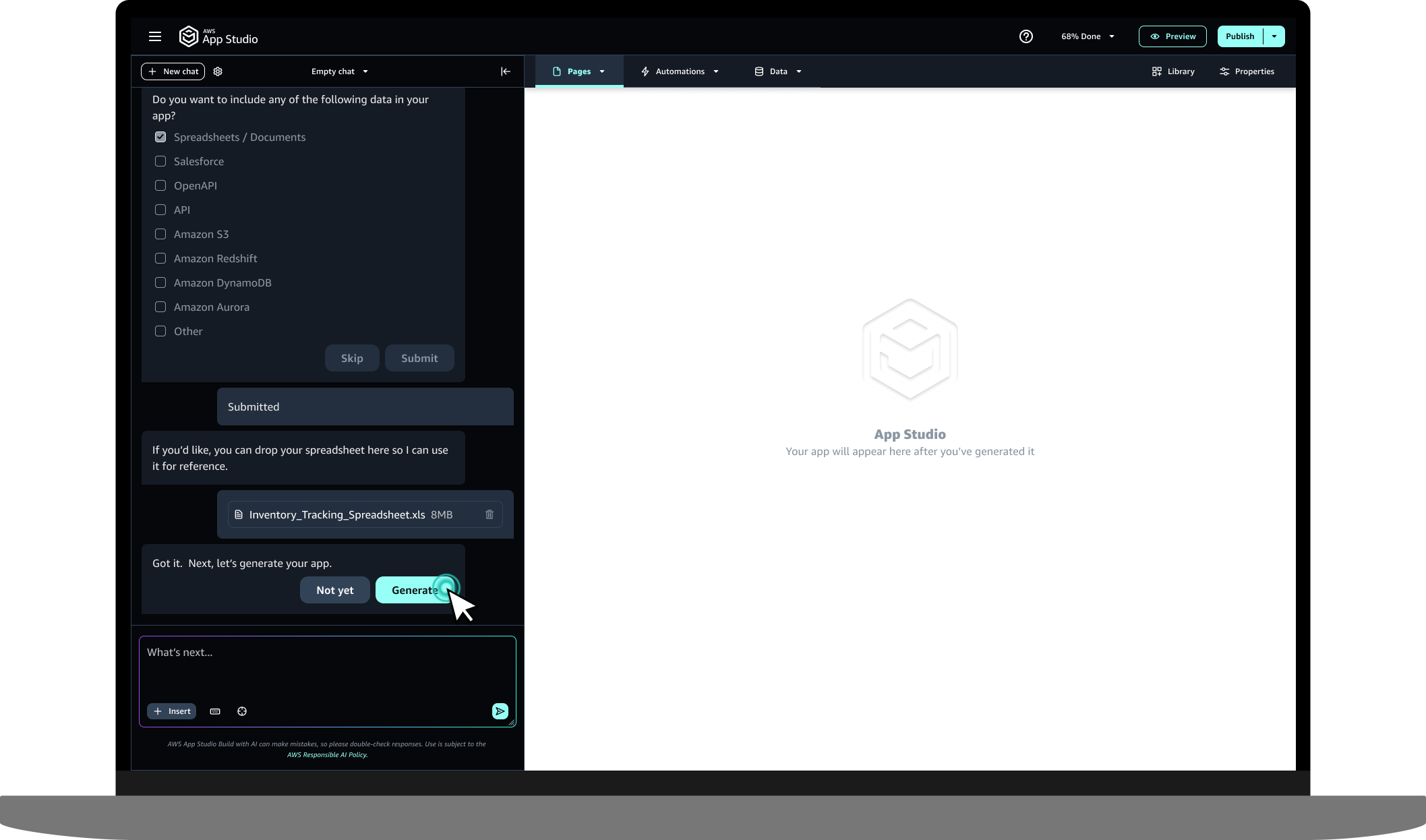Click the keyboard shortcuts icon in chat input
The image size is (1426, 840).
click(x=215, y=711)
